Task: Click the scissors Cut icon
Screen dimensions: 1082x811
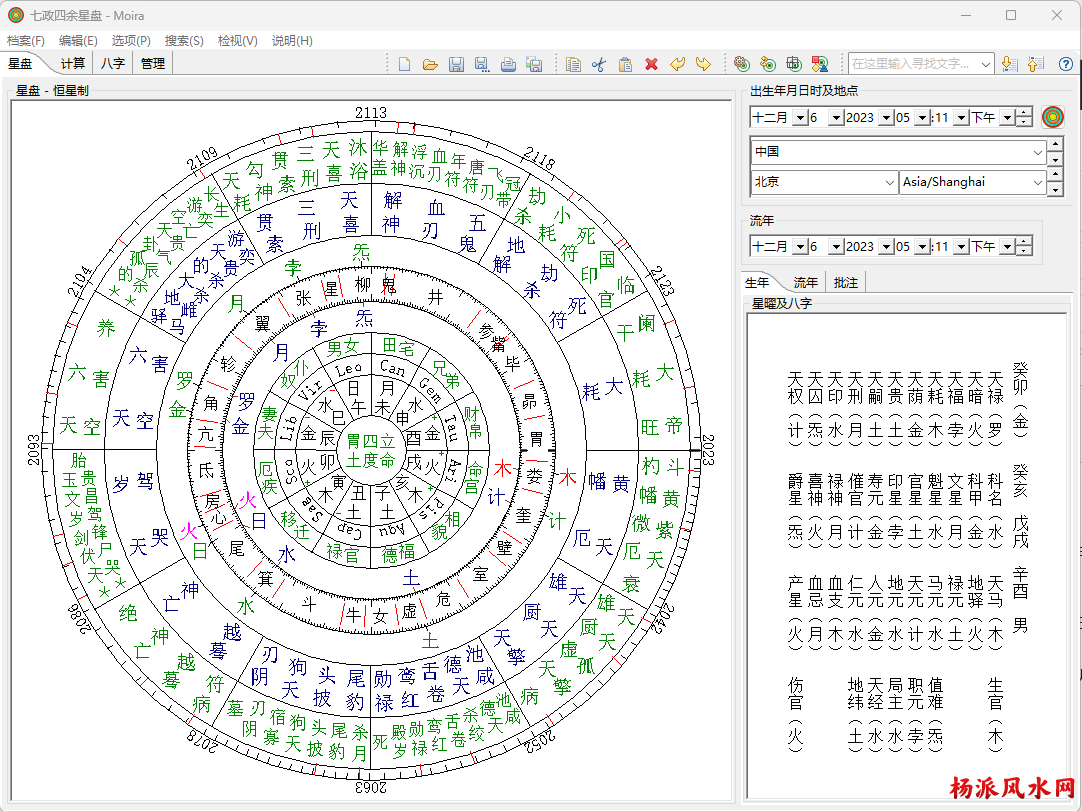Action: (599, 64)
